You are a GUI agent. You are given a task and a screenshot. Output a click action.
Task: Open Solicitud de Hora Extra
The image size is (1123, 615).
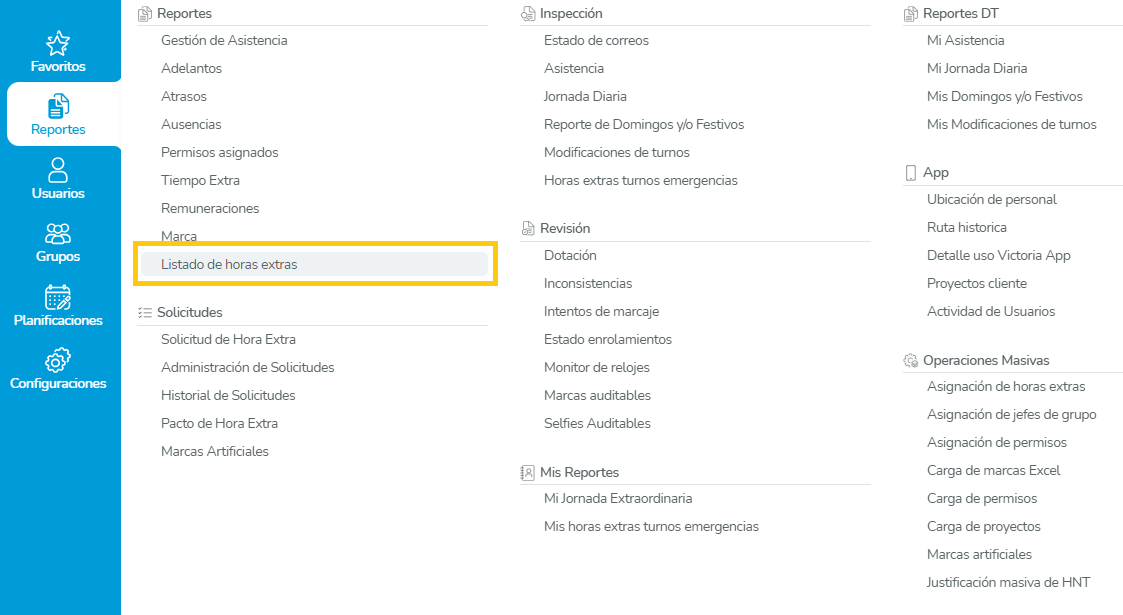pos(228,340)
